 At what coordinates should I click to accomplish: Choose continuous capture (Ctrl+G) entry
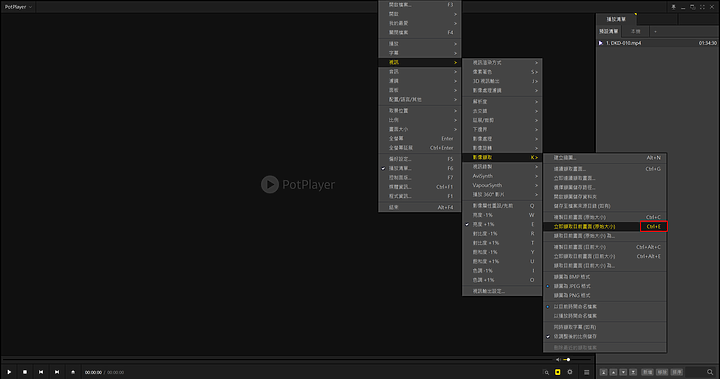605,169
